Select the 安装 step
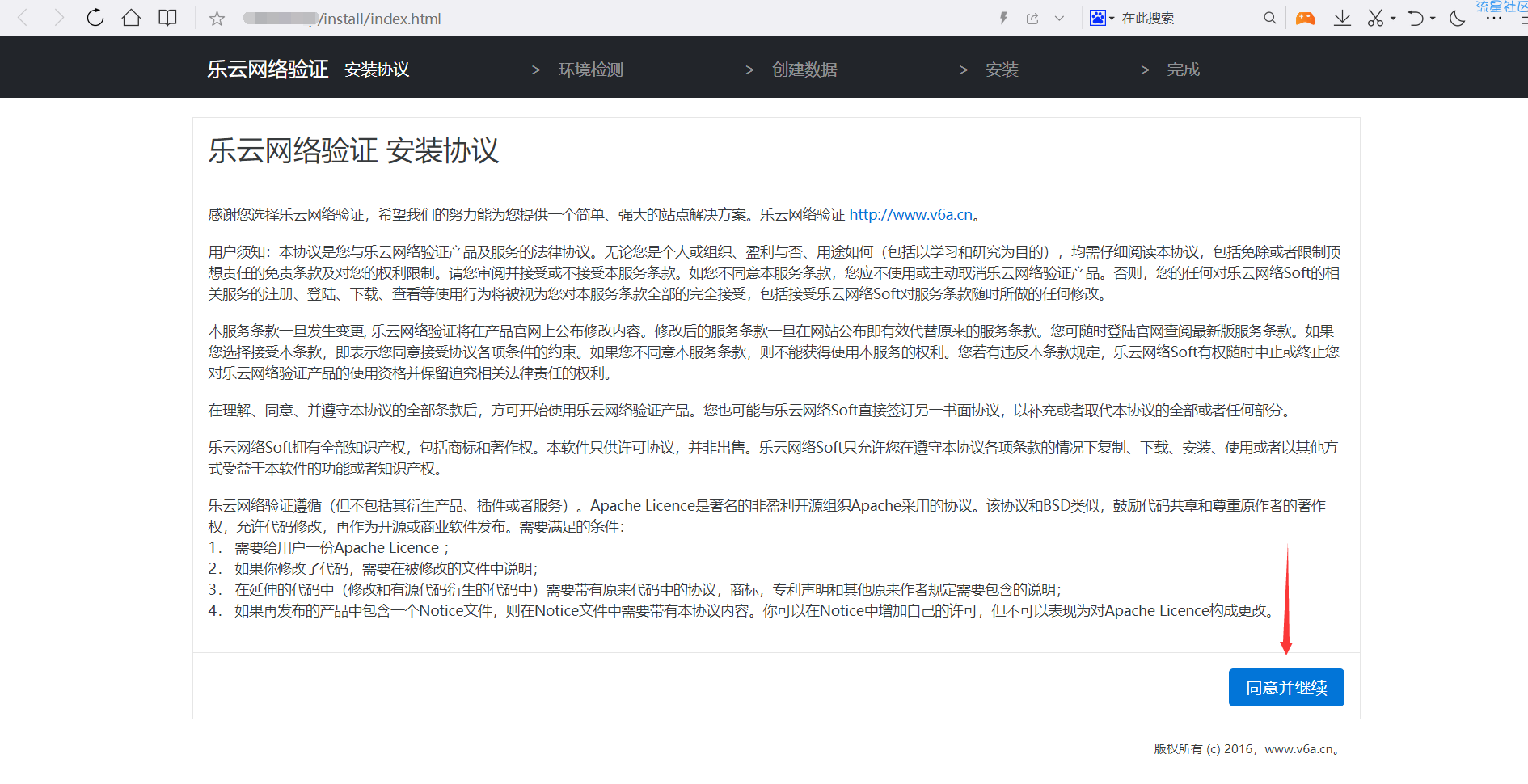This screenshot has height=784, width=1528. 1002,70
